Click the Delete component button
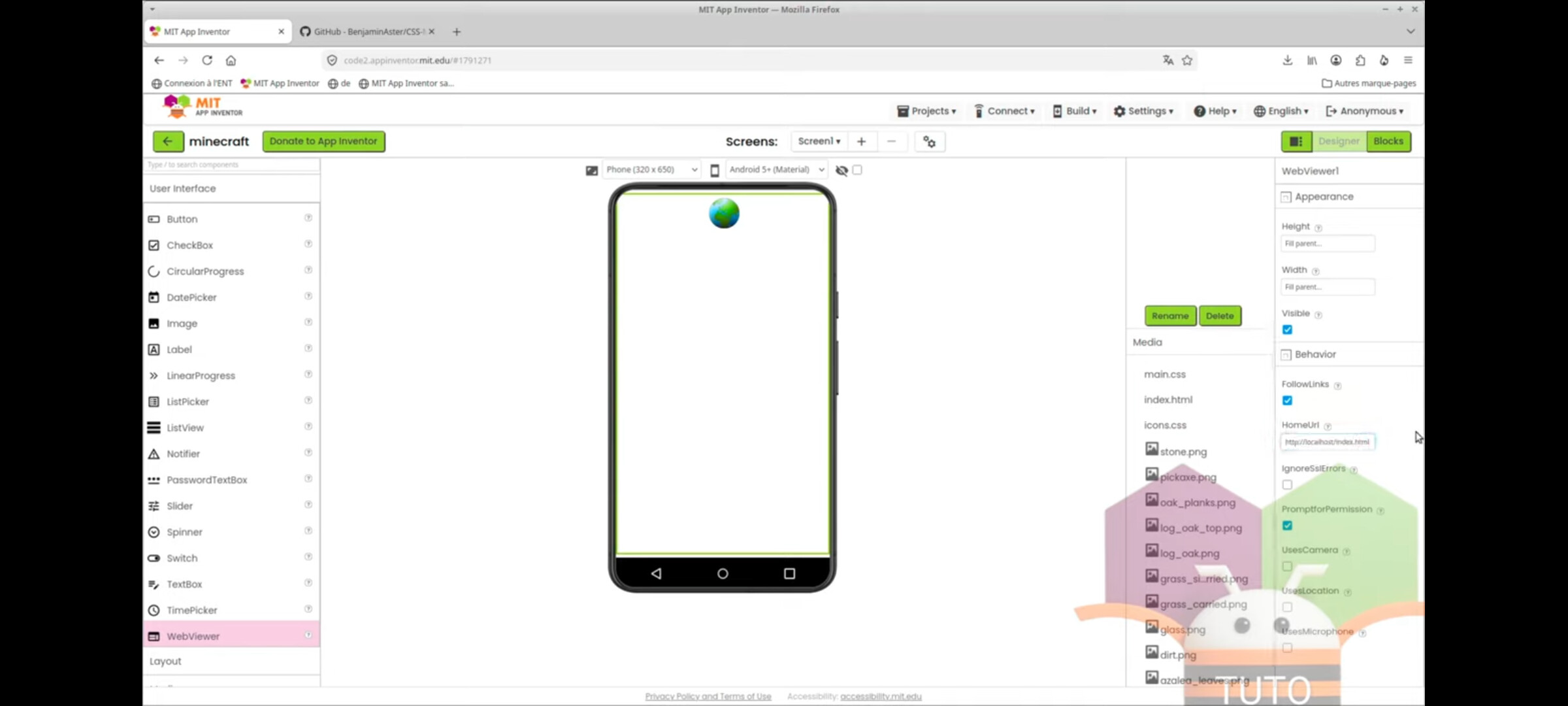The width and height of the screenshot is (1568, 706). tap(1220, 316)
